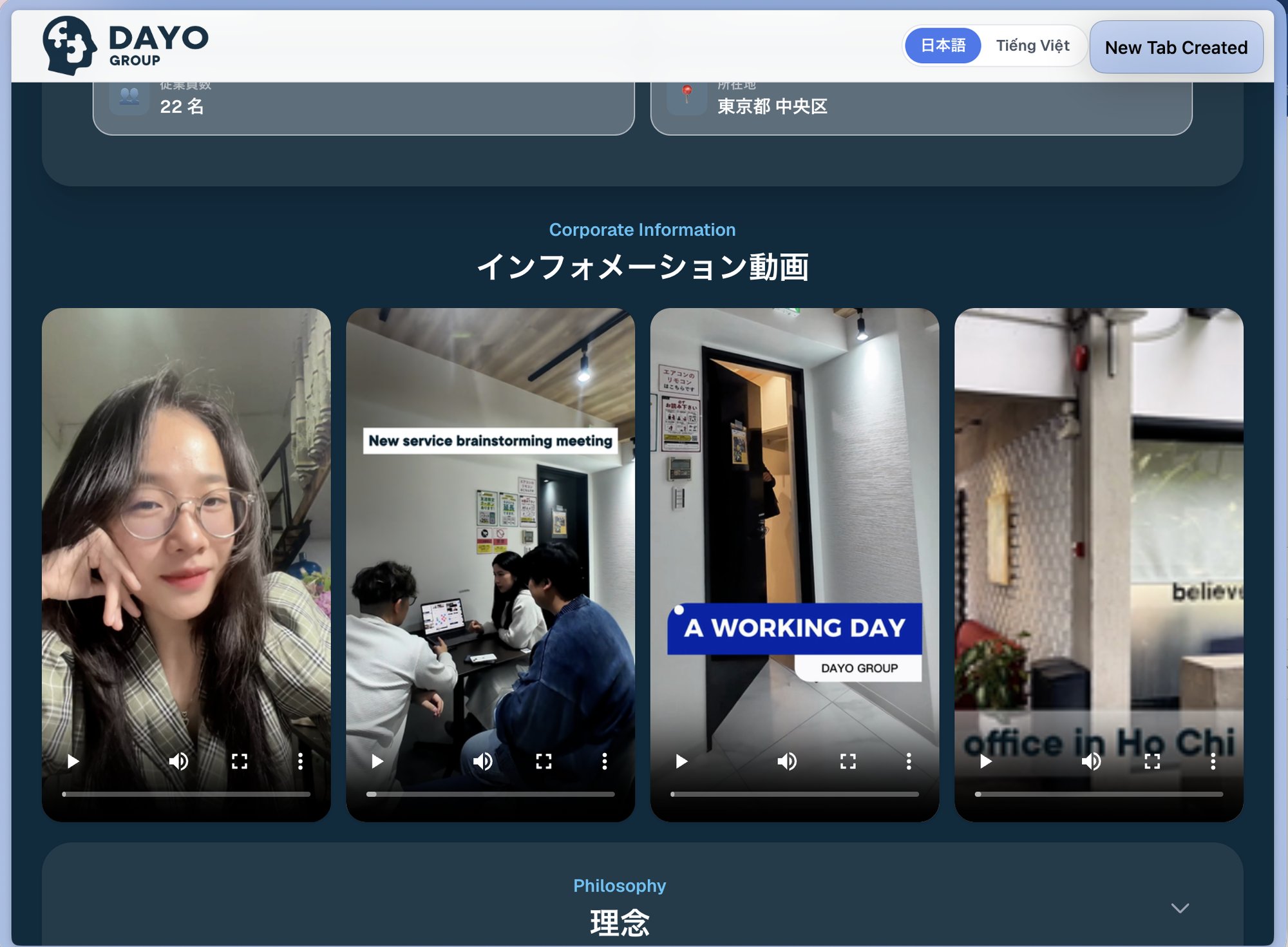Click the DAYO Group logo
1288x947 pixels.
(x=126, y=46)
